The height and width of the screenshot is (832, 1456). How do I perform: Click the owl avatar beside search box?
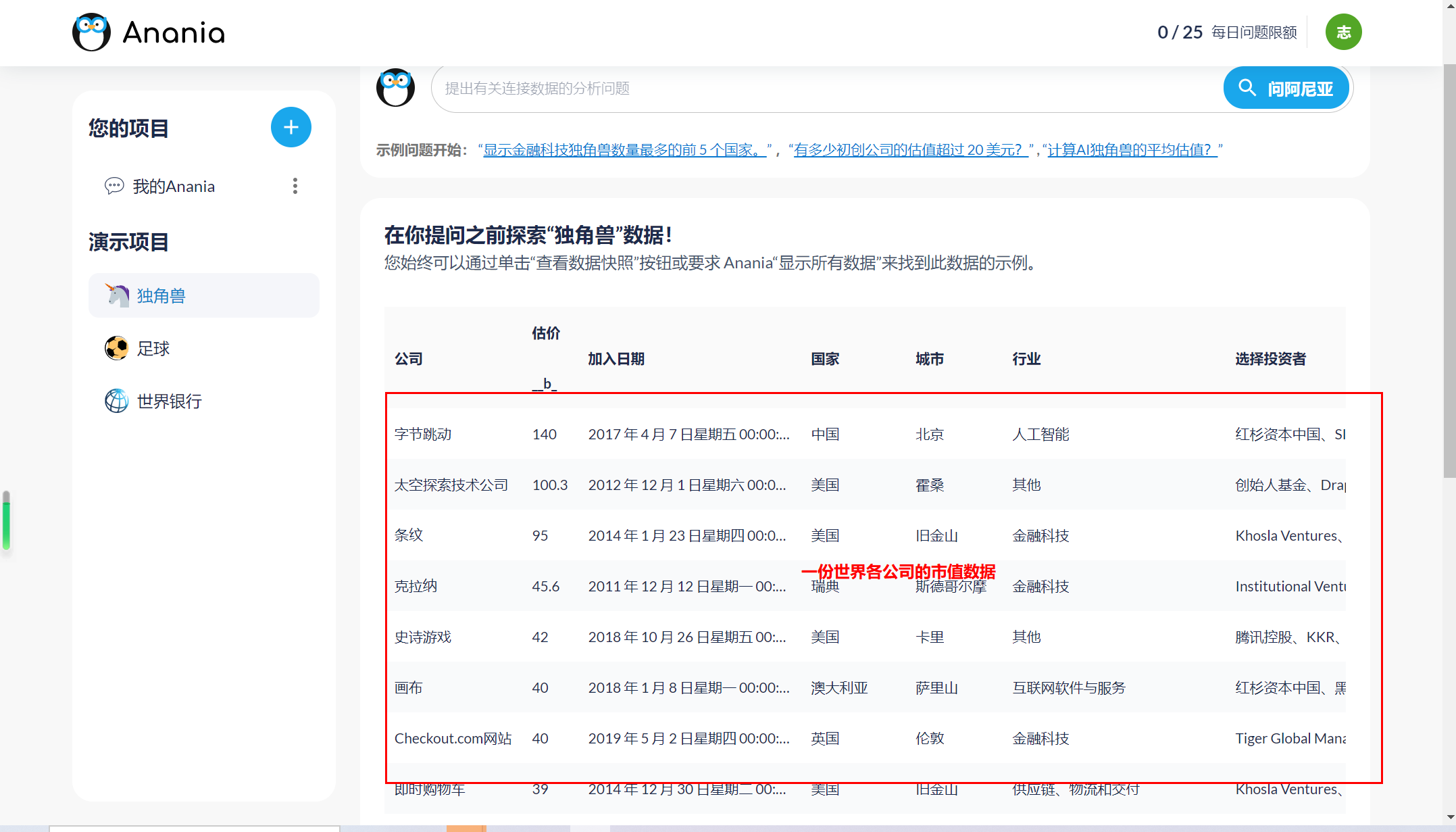coord(395,88)
